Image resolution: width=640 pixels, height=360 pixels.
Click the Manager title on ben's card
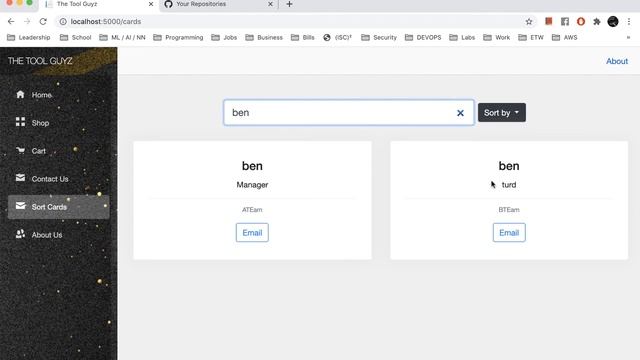coord(252,185)
